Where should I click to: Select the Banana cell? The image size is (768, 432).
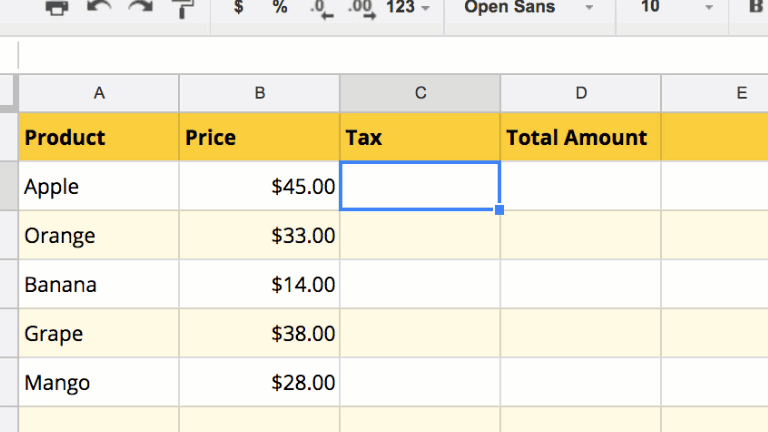[x=99, y=284]
